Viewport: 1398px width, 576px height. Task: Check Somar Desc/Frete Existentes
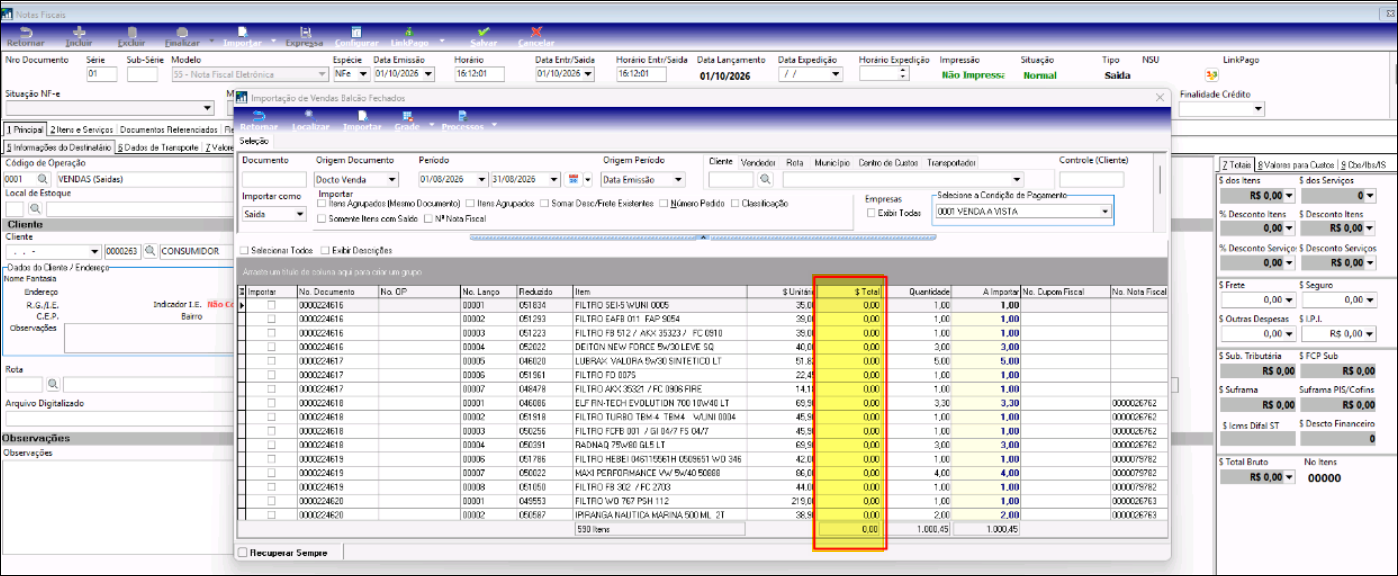544,203
